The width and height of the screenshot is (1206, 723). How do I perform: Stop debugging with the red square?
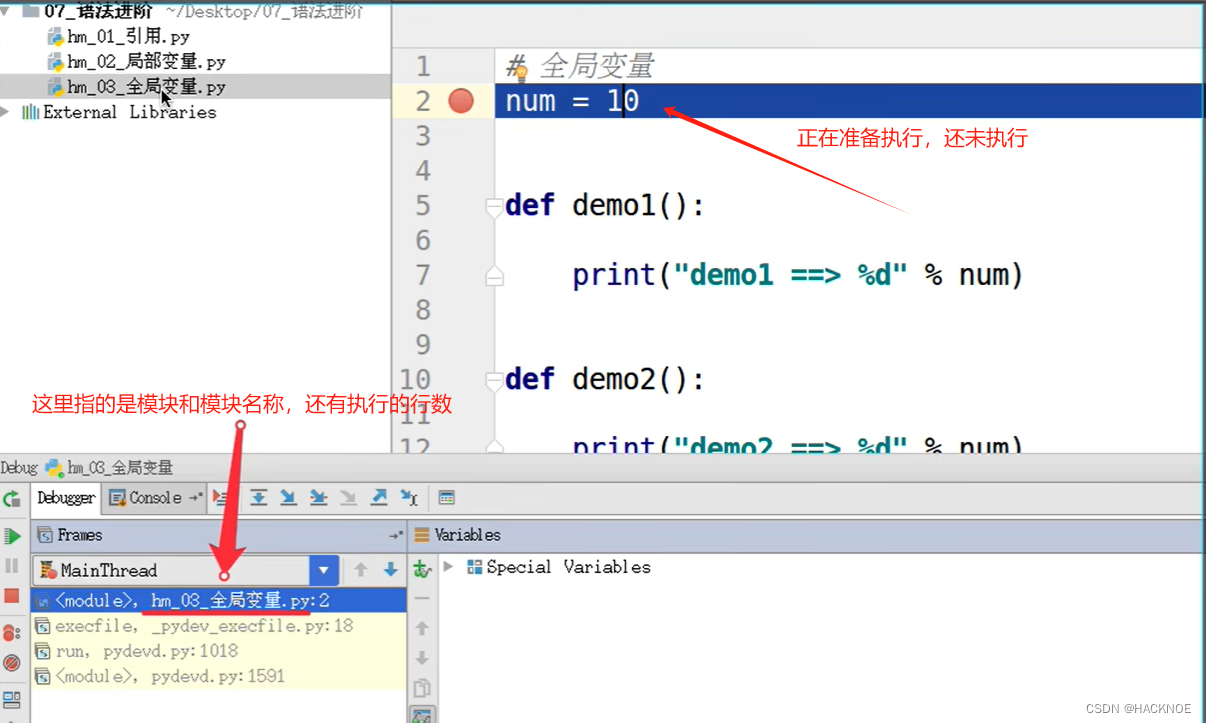[12, 596]
